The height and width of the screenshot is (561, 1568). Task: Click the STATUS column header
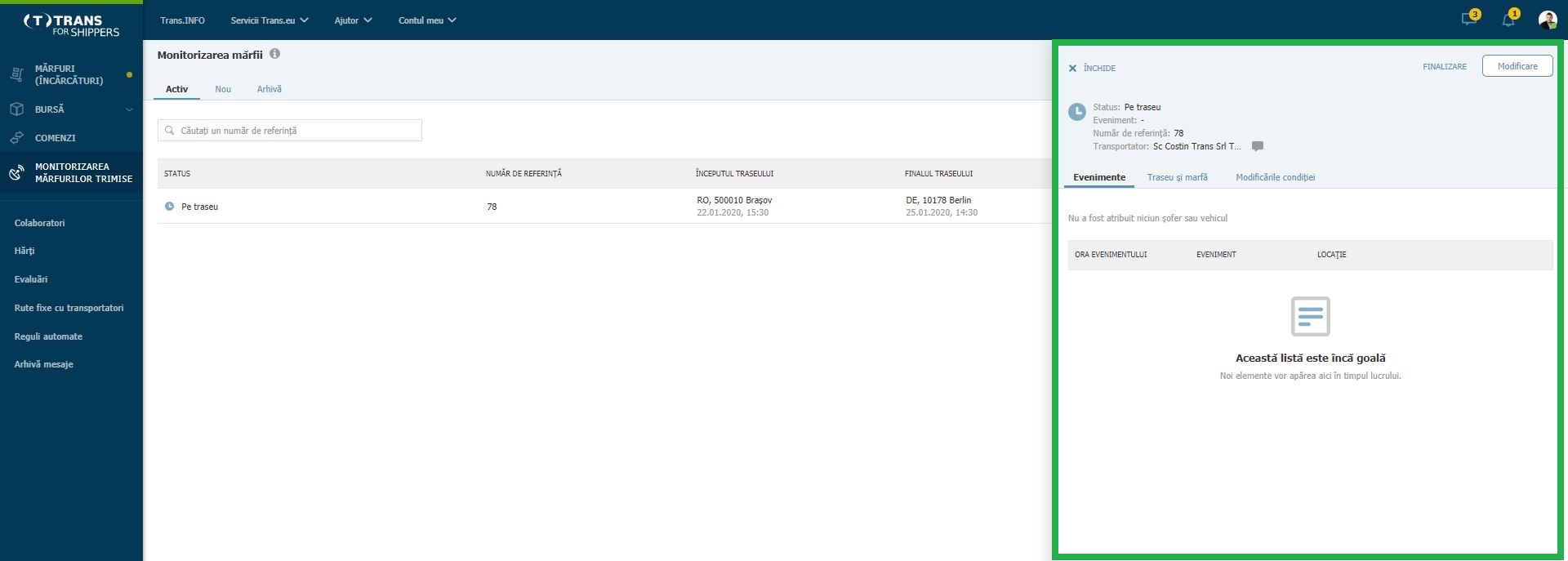coord(177,174)
